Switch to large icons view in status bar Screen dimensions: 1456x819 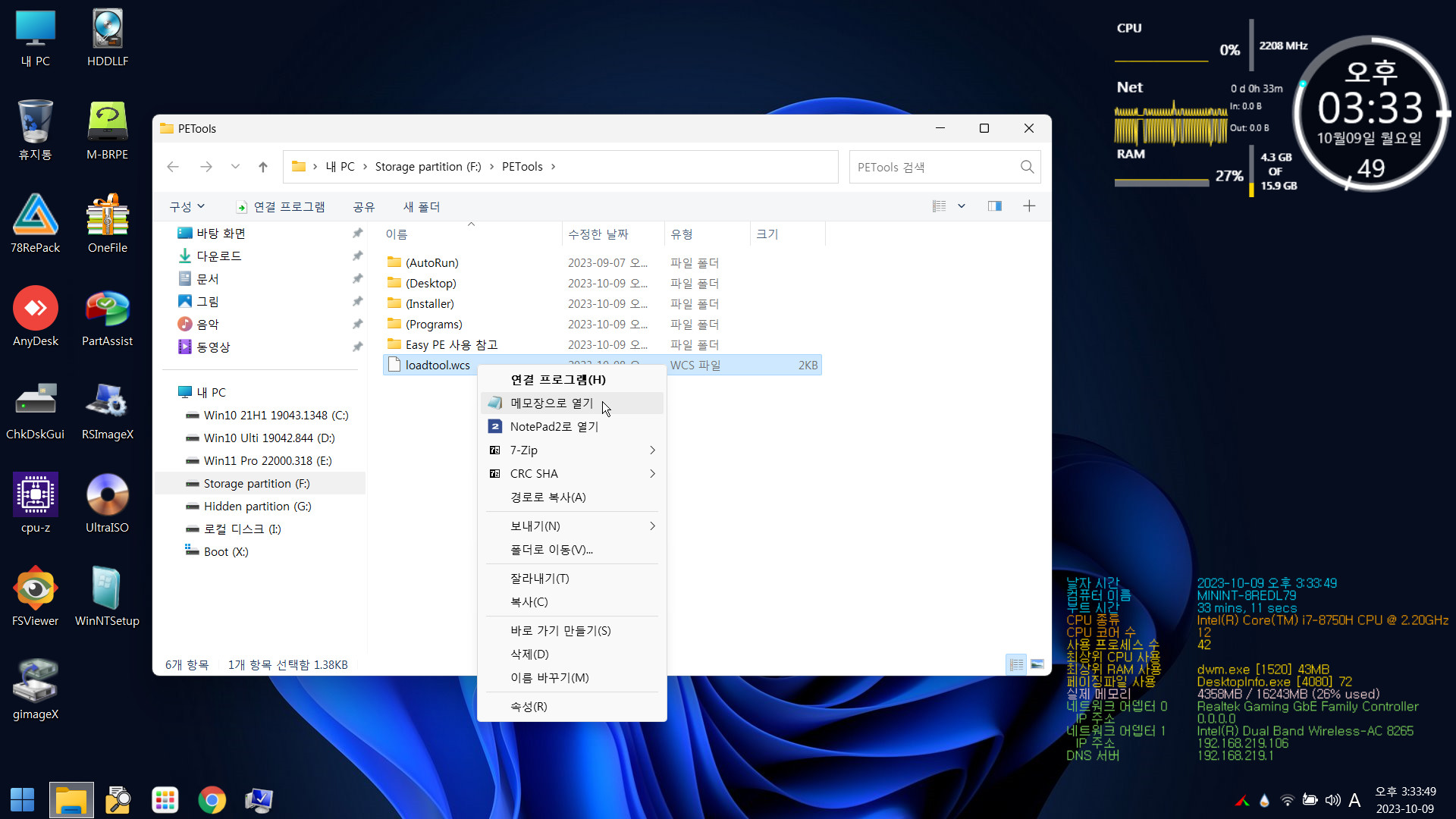tap(1037, 664)
